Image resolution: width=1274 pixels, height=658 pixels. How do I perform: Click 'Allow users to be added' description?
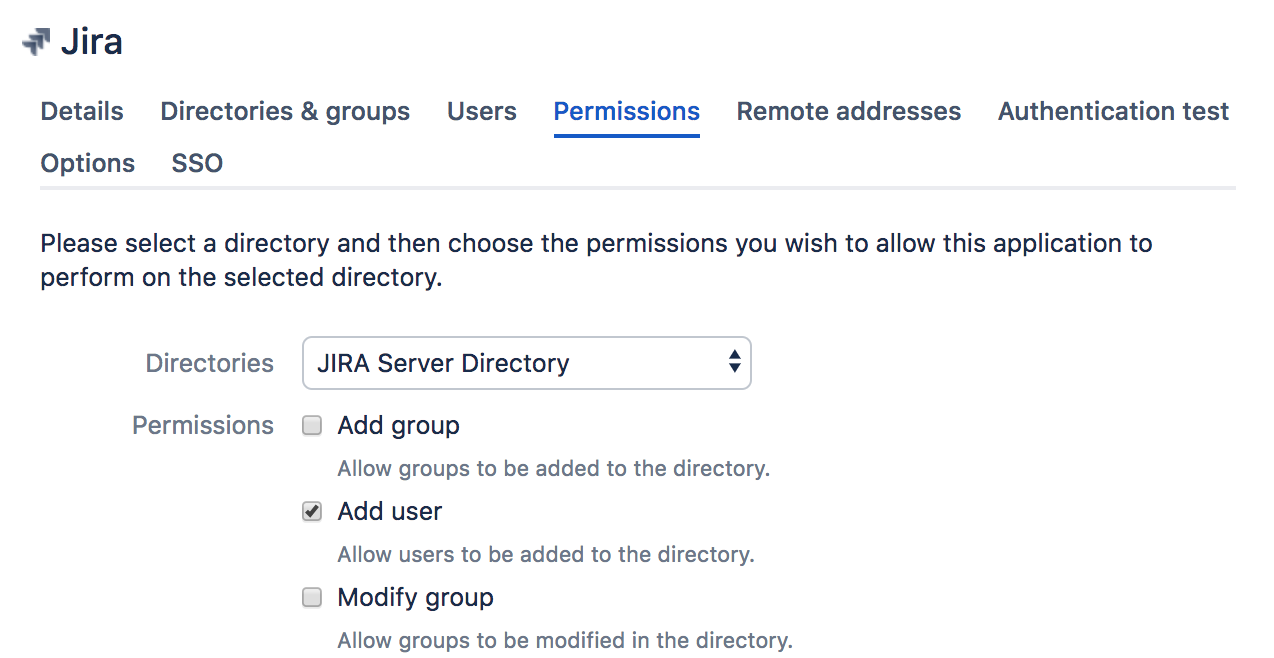click(546, 554)
